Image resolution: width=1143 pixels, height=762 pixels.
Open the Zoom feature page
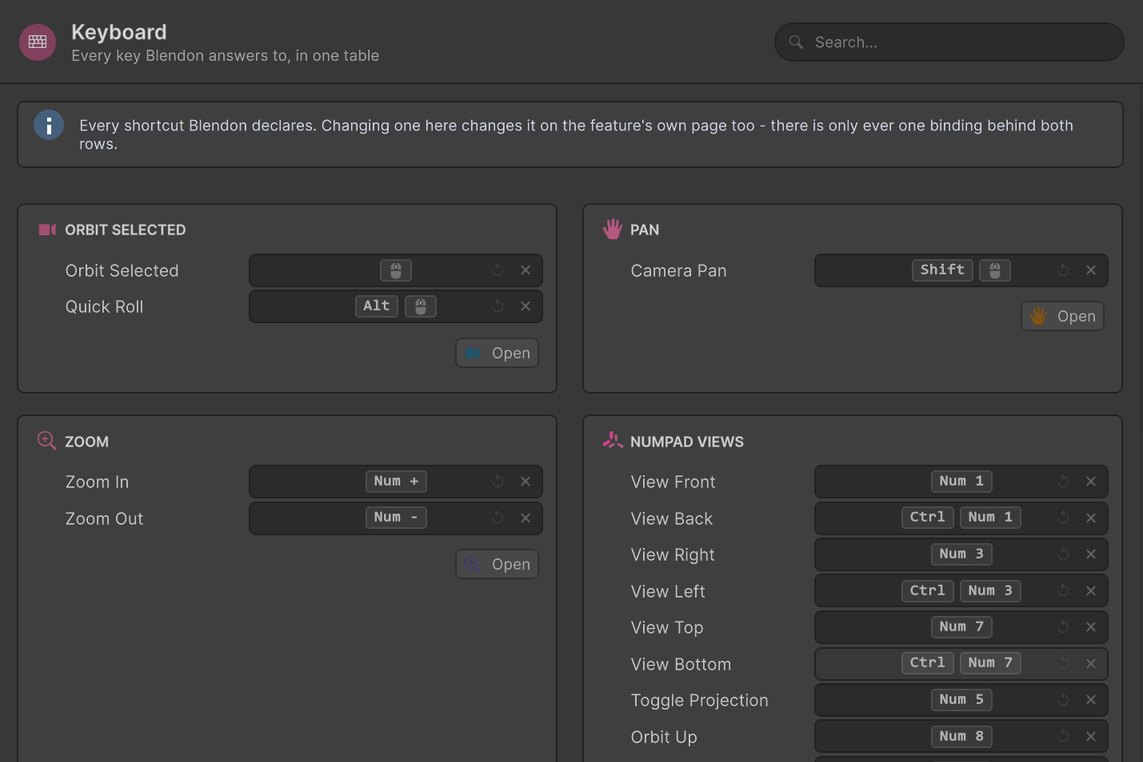pyautogui.click(x=497, y=564)
